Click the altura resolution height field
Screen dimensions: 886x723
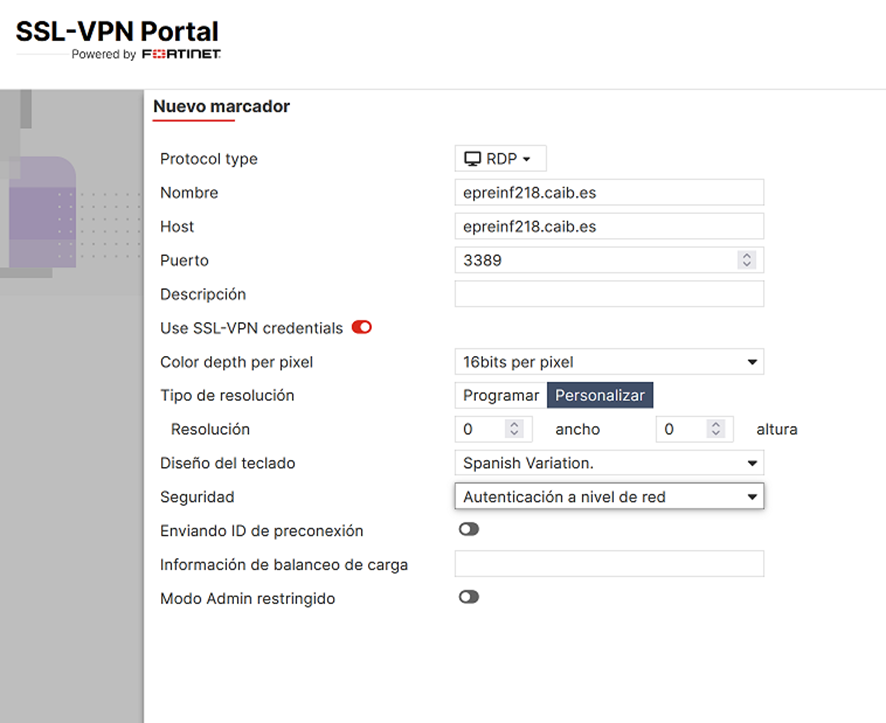pyautogui.click(x=681, y=430)
